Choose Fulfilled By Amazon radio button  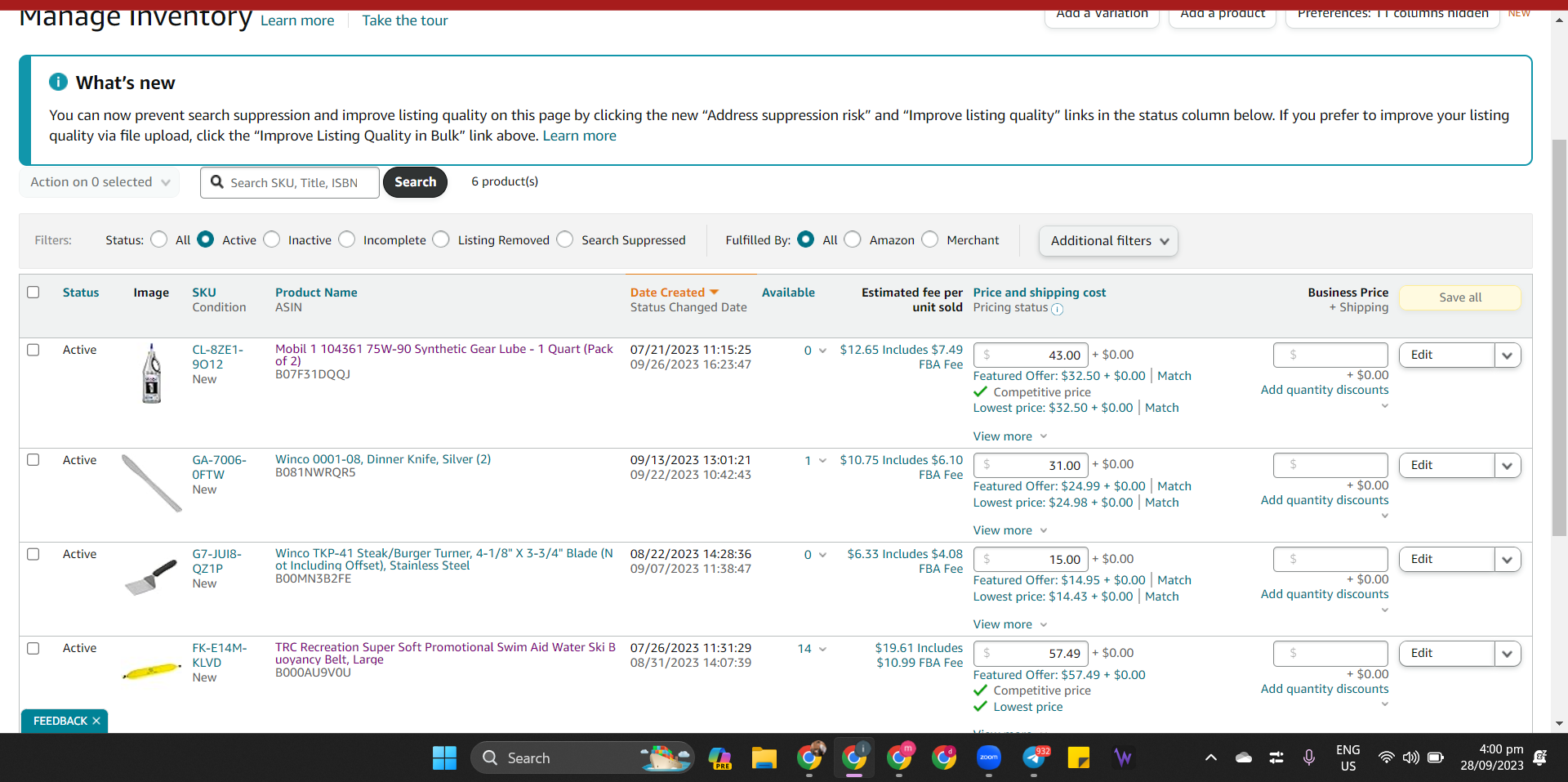point(853,239)
